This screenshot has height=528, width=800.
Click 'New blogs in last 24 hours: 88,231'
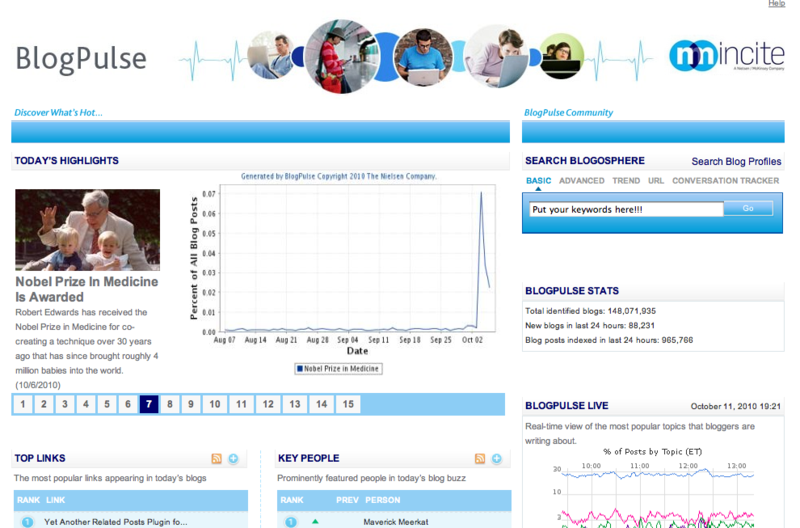590,325
